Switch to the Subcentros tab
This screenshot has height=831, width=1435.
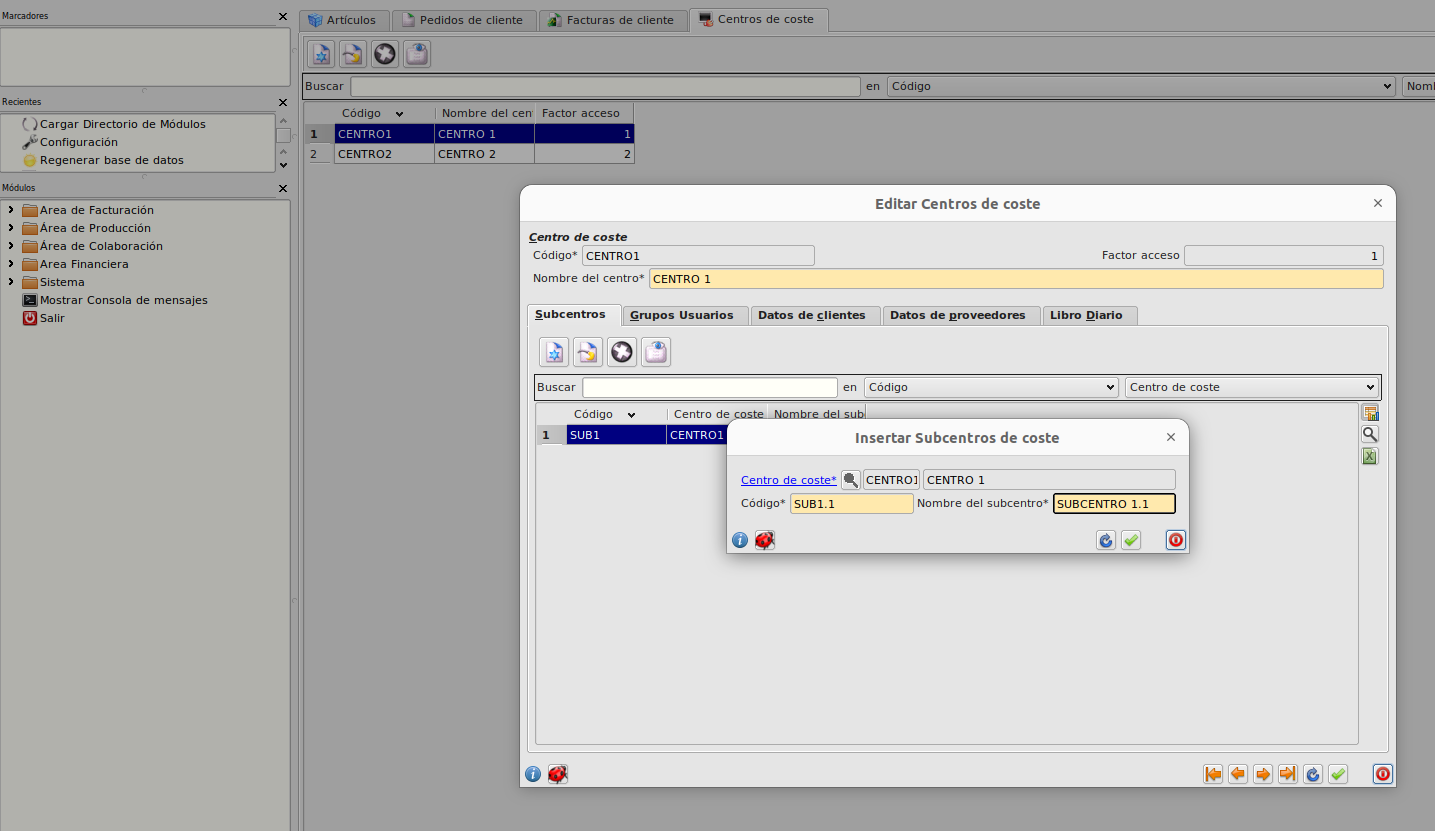[x=574, y=315]
